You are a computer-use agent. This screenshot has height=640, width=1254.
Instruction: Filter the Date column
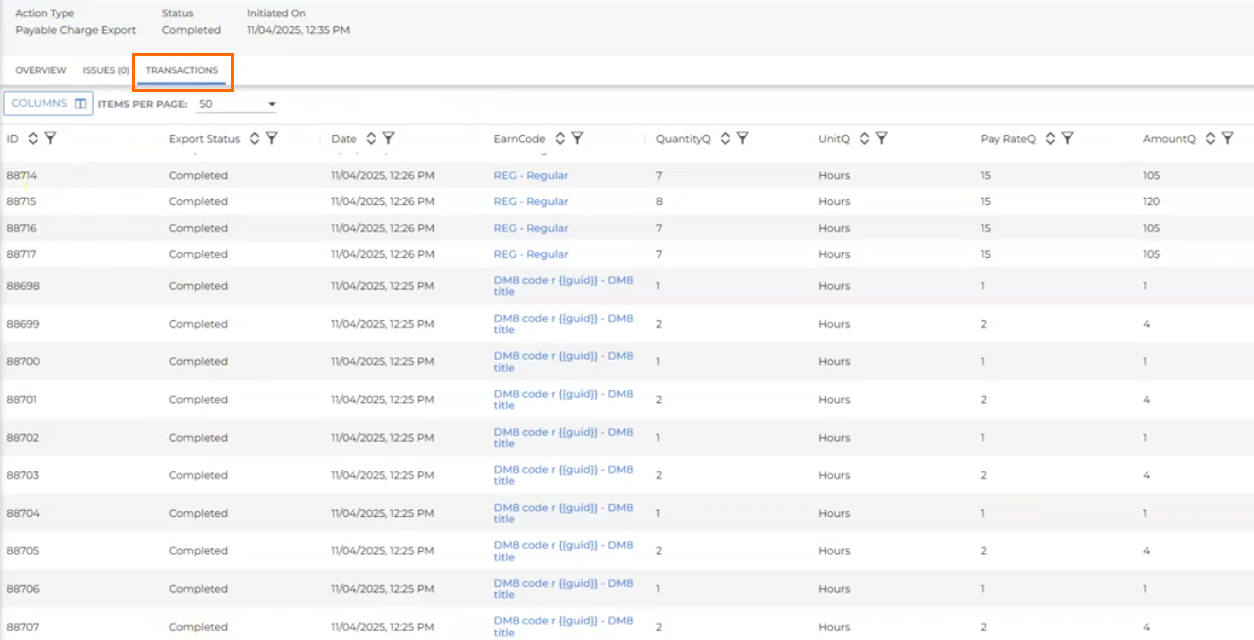point(388,139)
